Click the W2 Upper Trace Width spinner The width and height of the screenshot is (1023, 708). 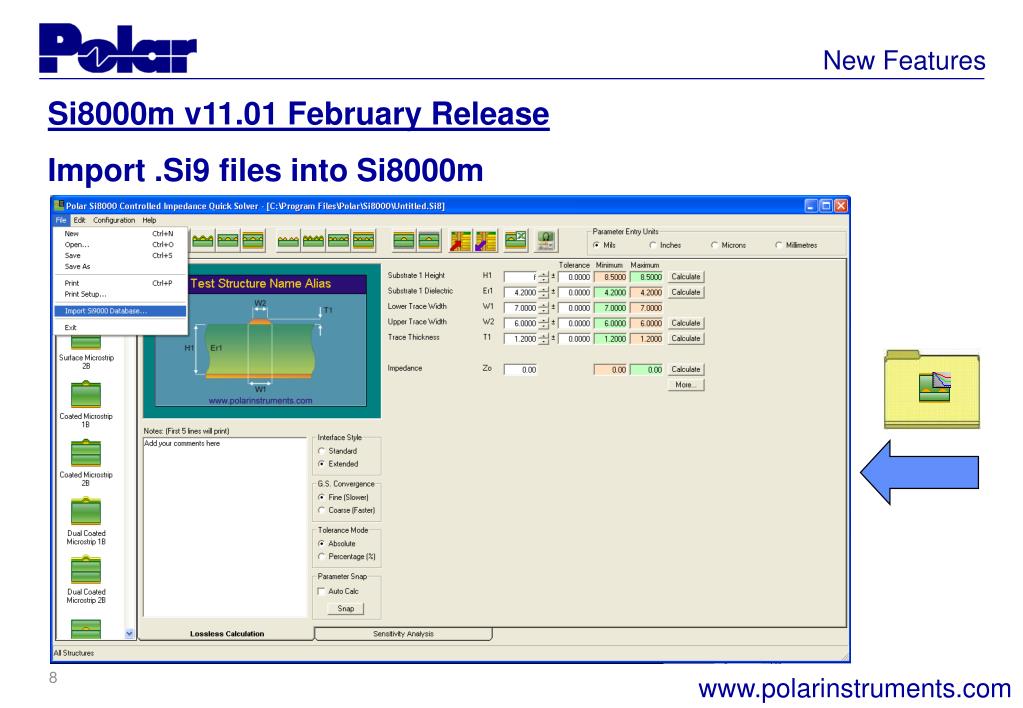point(543,324)
